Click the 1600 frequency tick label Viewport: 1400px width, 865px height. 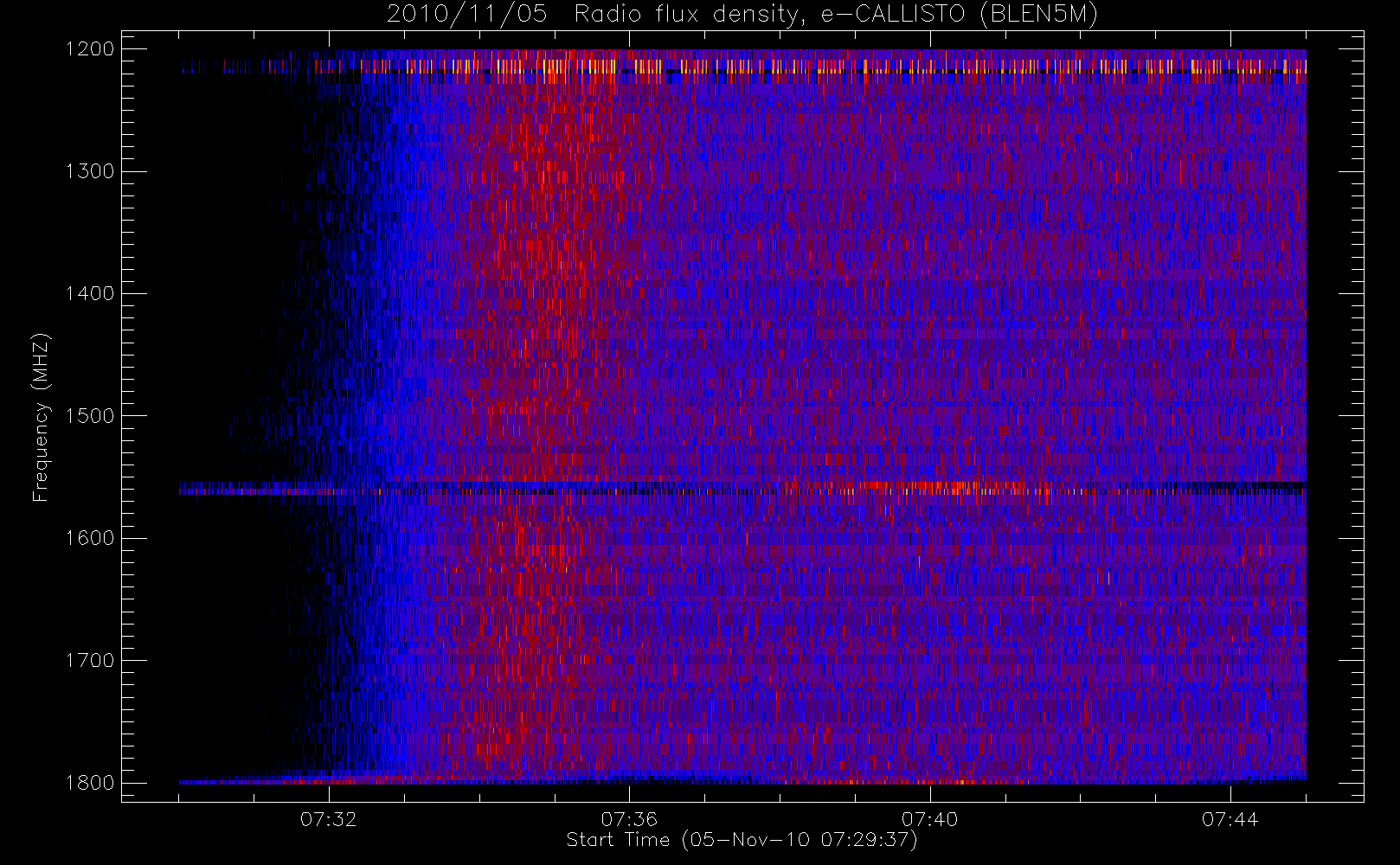(x=90, y=538)
